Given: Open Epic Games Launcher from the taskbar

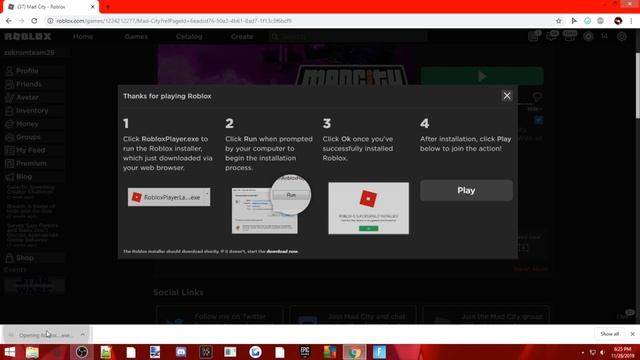Looking at the screenshot, I should [x=305, y=352].
